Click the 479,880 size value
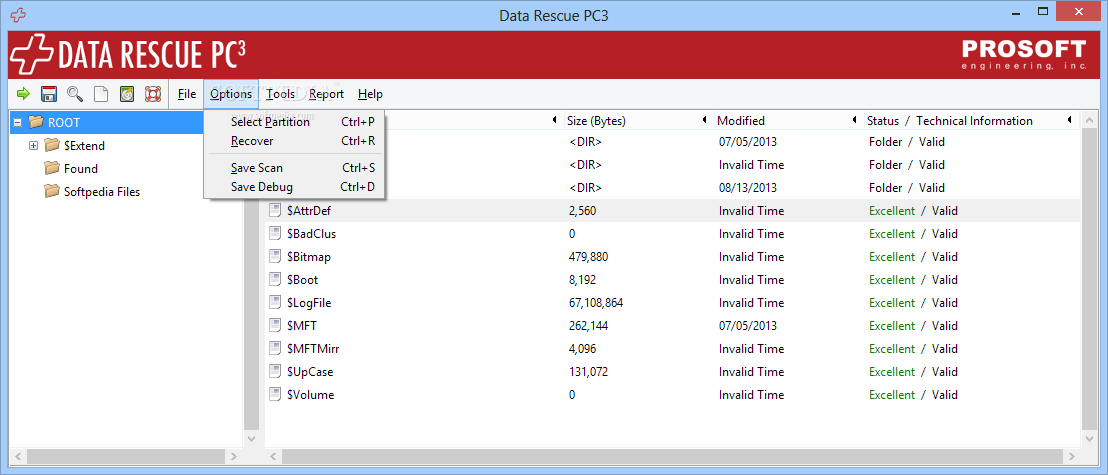 point(588,257)
